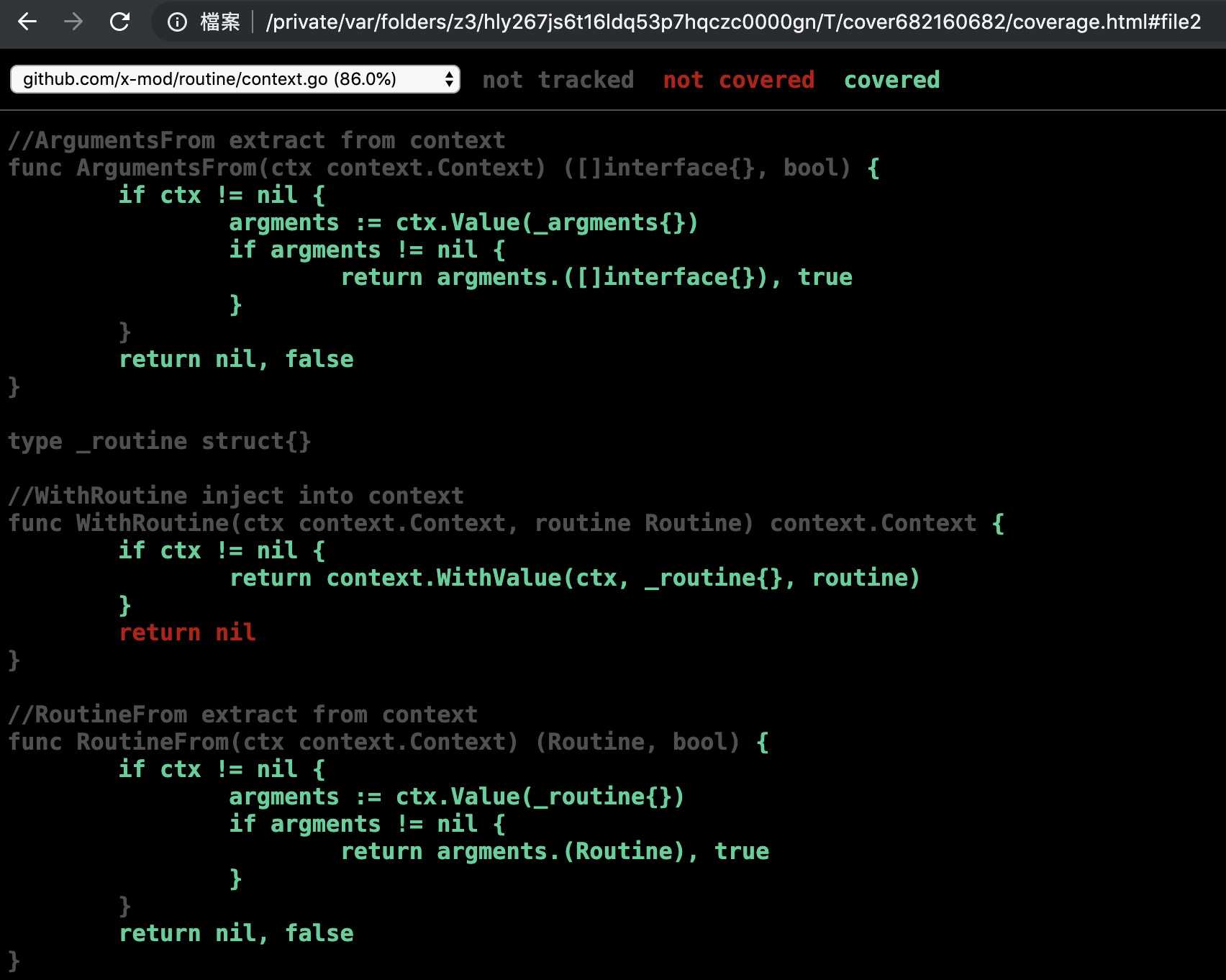This screenshot has width=1226, height=980.
Task: Click 'return context.WithValue(ctx, _routine{}, routine)' line
Action: [x=574, y=578]
